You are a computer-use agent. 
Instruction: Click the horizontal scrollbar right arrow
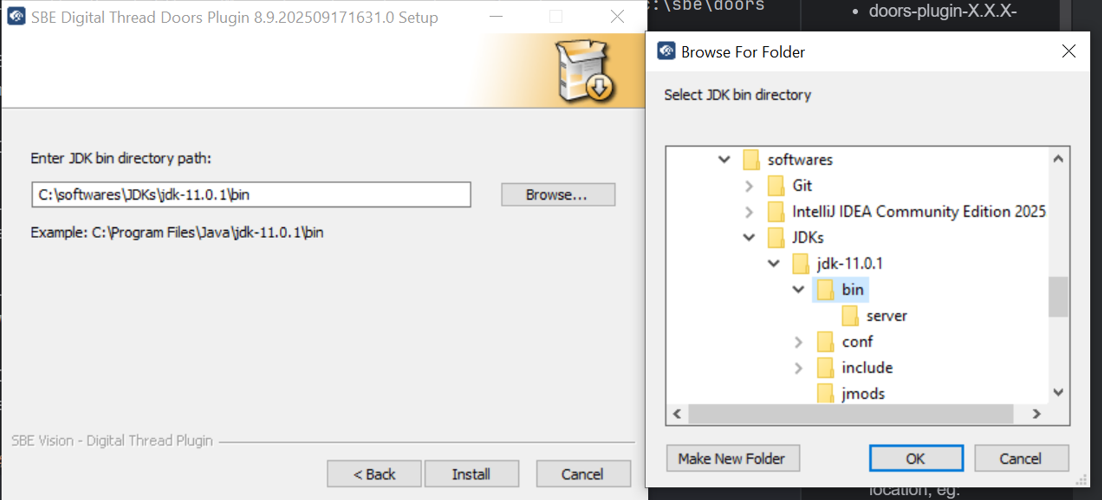point(1037,414)
